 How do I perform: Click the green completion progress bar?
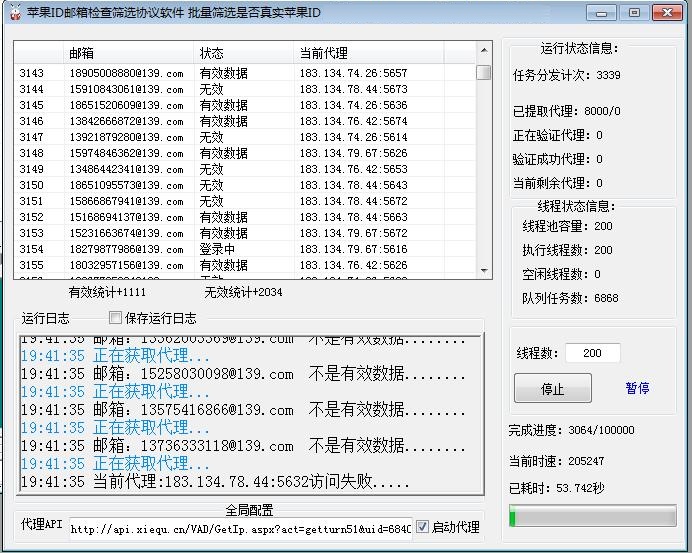(x=590, y=517)
